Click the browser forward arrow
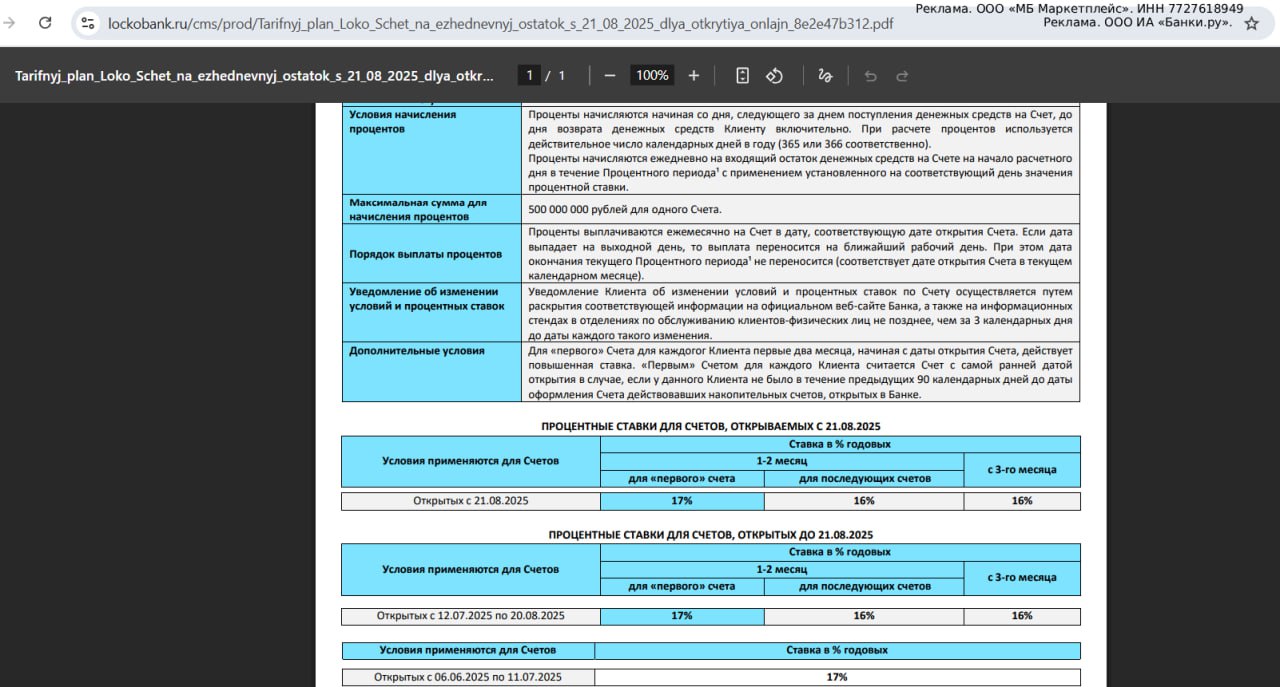 [x=10, y=23]
